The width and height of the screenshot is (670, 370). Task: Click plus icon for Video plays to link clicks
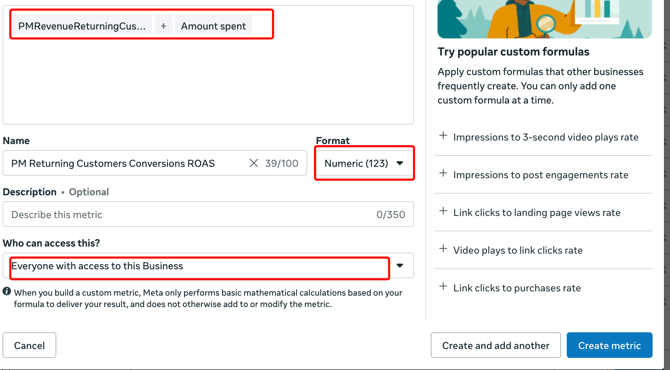[443, 249]
